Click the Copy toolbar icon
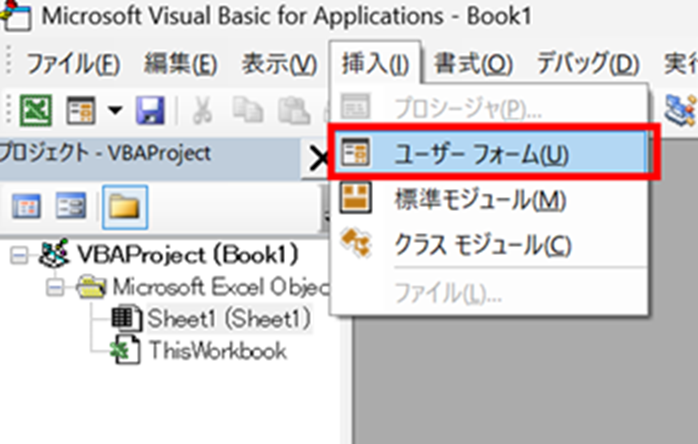This screenshot has width=698, height=444. click(248, 110)
